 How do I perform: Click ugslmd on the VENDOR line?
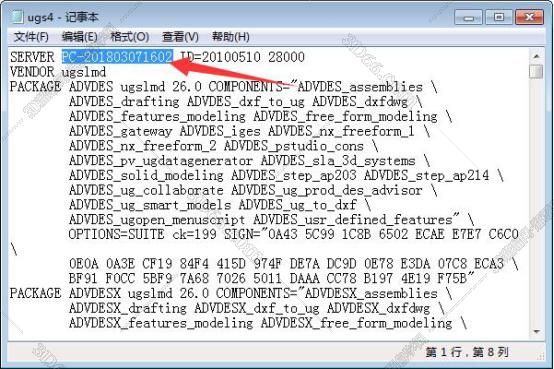(84, 72)
